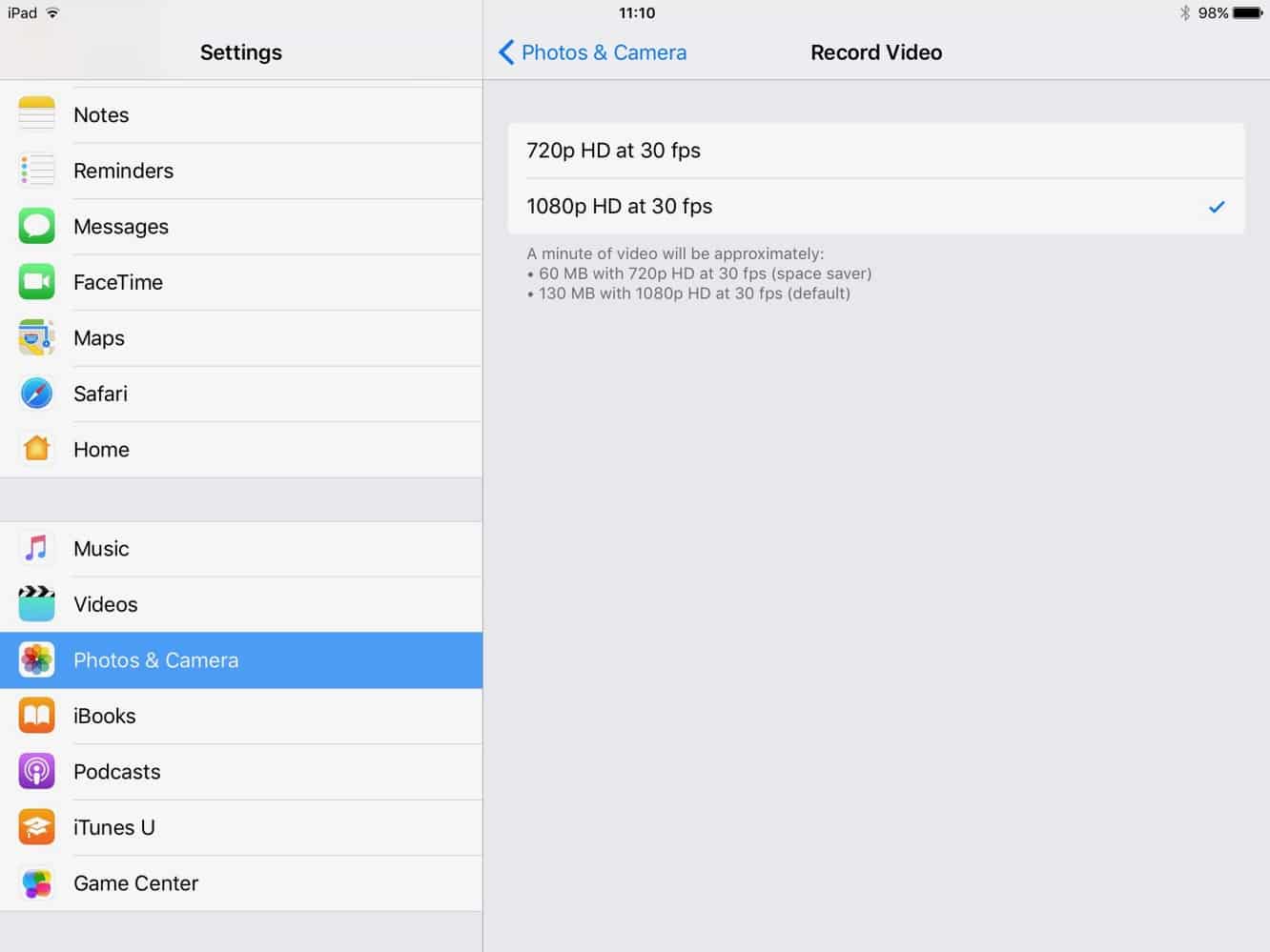Image resolution: width=1270 pixels, height=952 pixels.
Task: Open Podcasts settings label
Action: [x=117, y=772]
